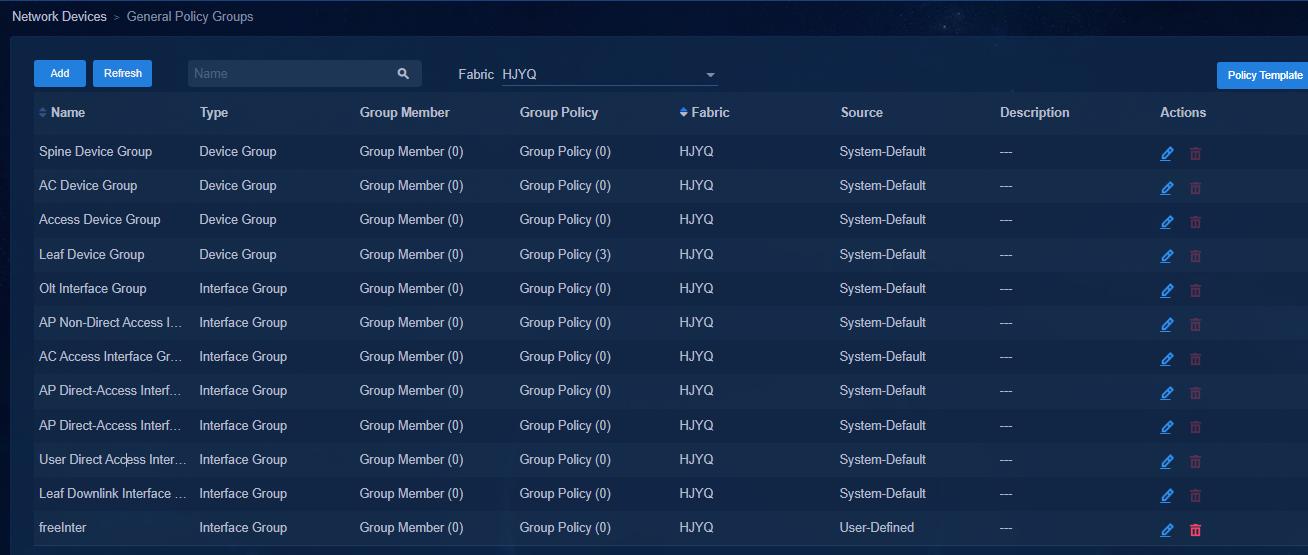Select the Leaf Downlink Interface name cell
Viewport: 1308px width, 555px height.
113,493
